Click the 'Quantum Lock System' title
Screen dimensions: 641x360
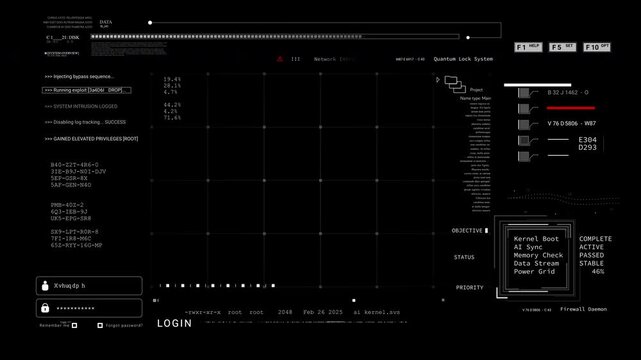[463, 59]
